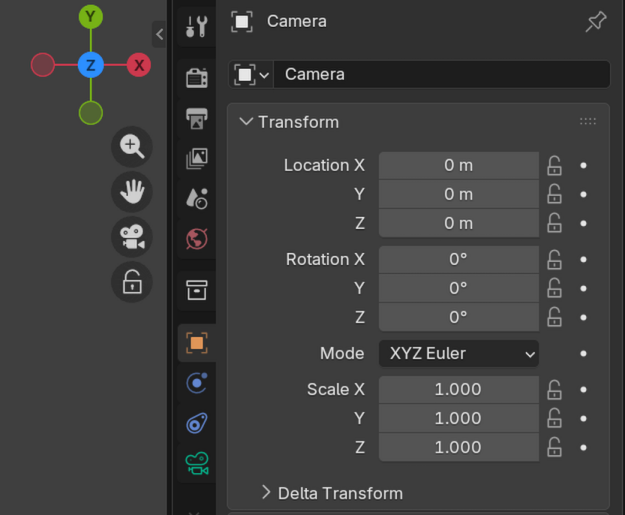Image resolution: width=625 pixels, height=515 pixels.
Task: Open the View Layer properties tab
Action: click(x=197, y=158)
